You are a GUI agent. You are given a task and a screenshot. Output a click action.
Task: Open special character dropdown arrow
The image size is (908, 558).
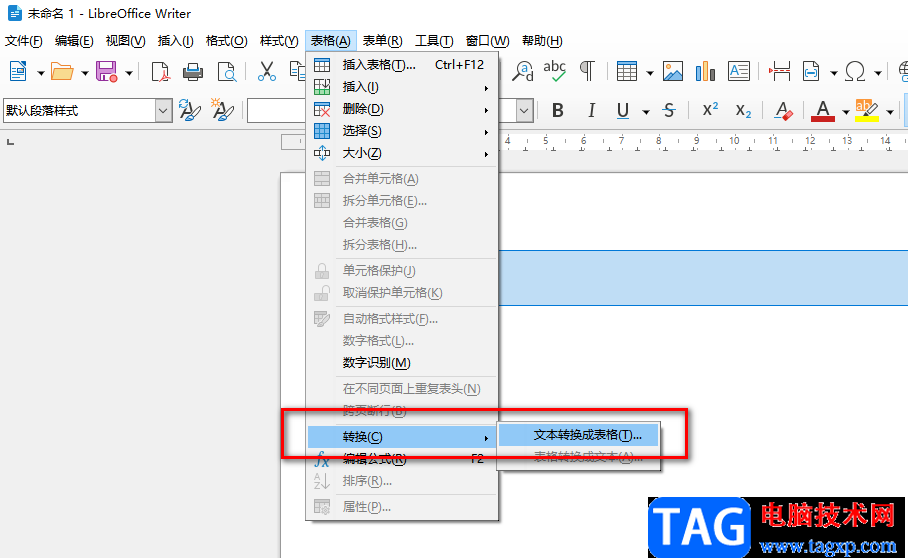878,73
